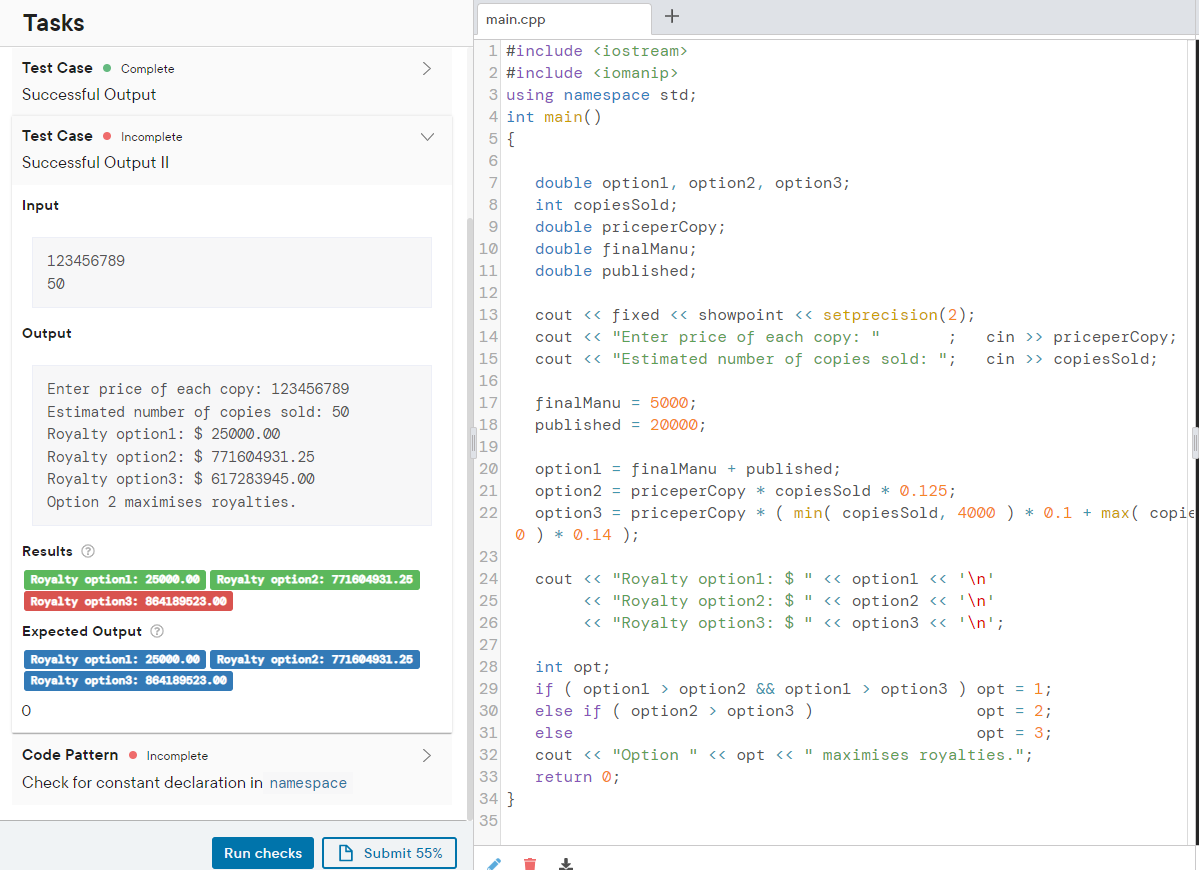
Task: Click the red Royalty option3 result badge
Action: [128, 602]
